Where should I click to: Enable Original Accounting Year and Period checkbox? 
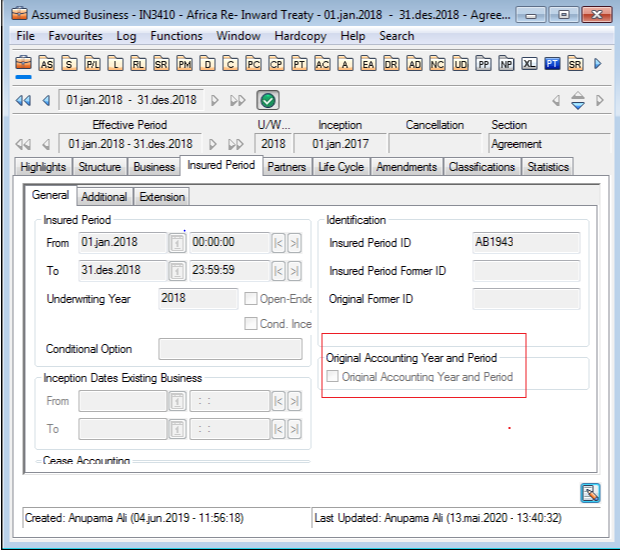pos(332,377)
